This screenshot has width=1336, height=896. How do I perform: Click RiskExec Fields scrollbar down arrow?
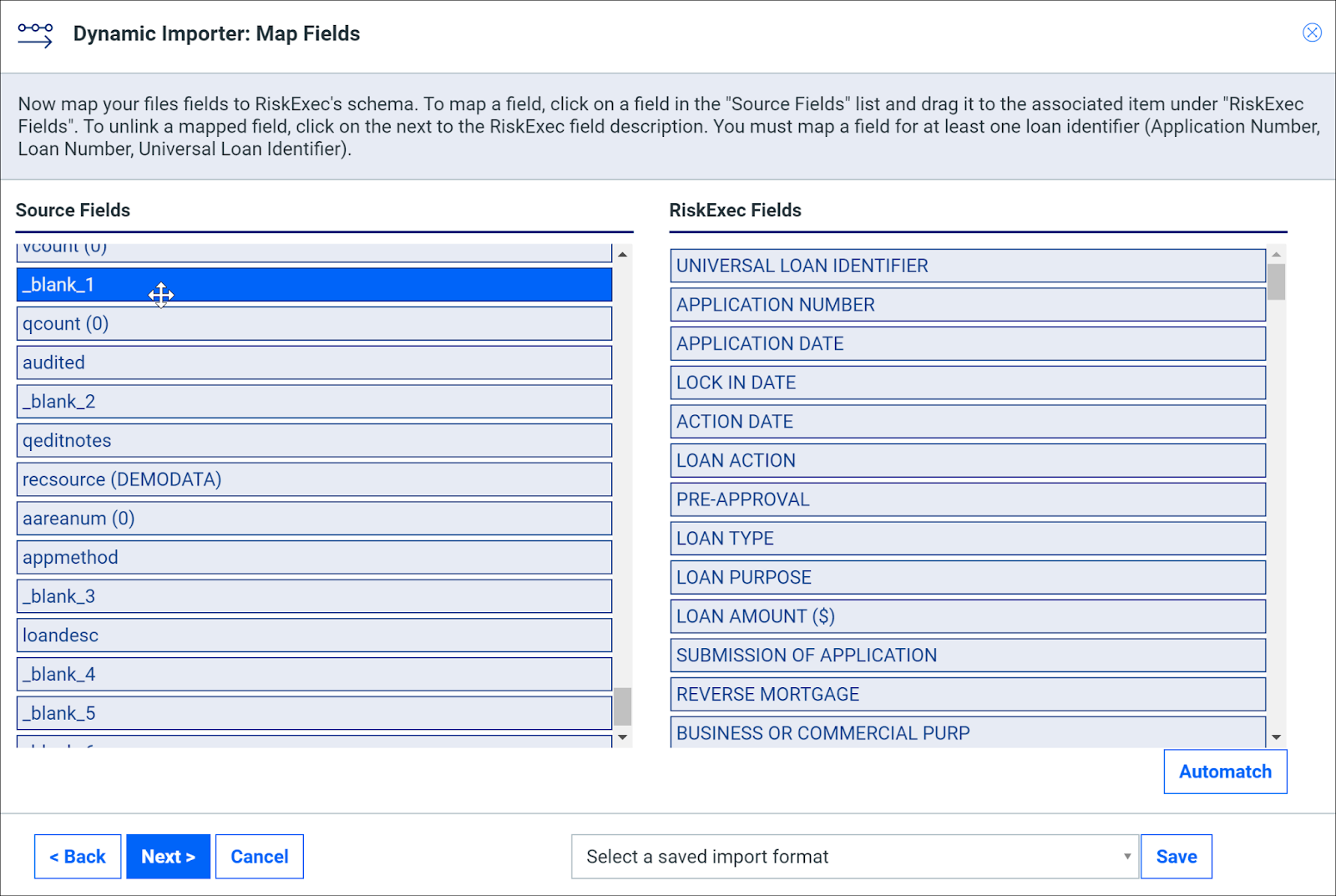1276,737
